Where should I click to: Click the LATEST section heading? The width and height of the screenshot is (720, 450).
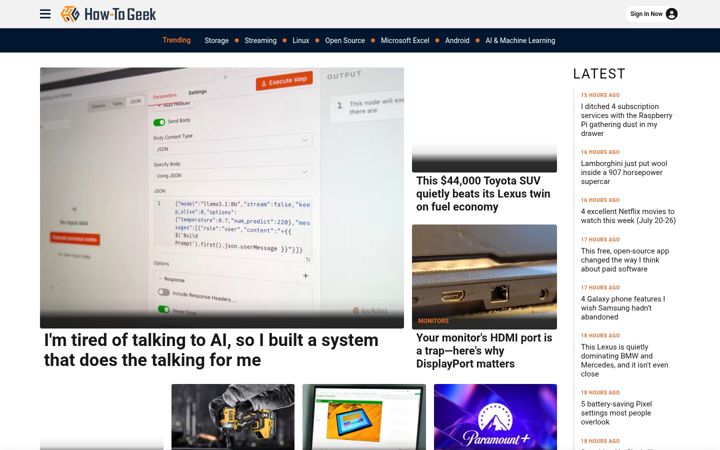[599, 74]
